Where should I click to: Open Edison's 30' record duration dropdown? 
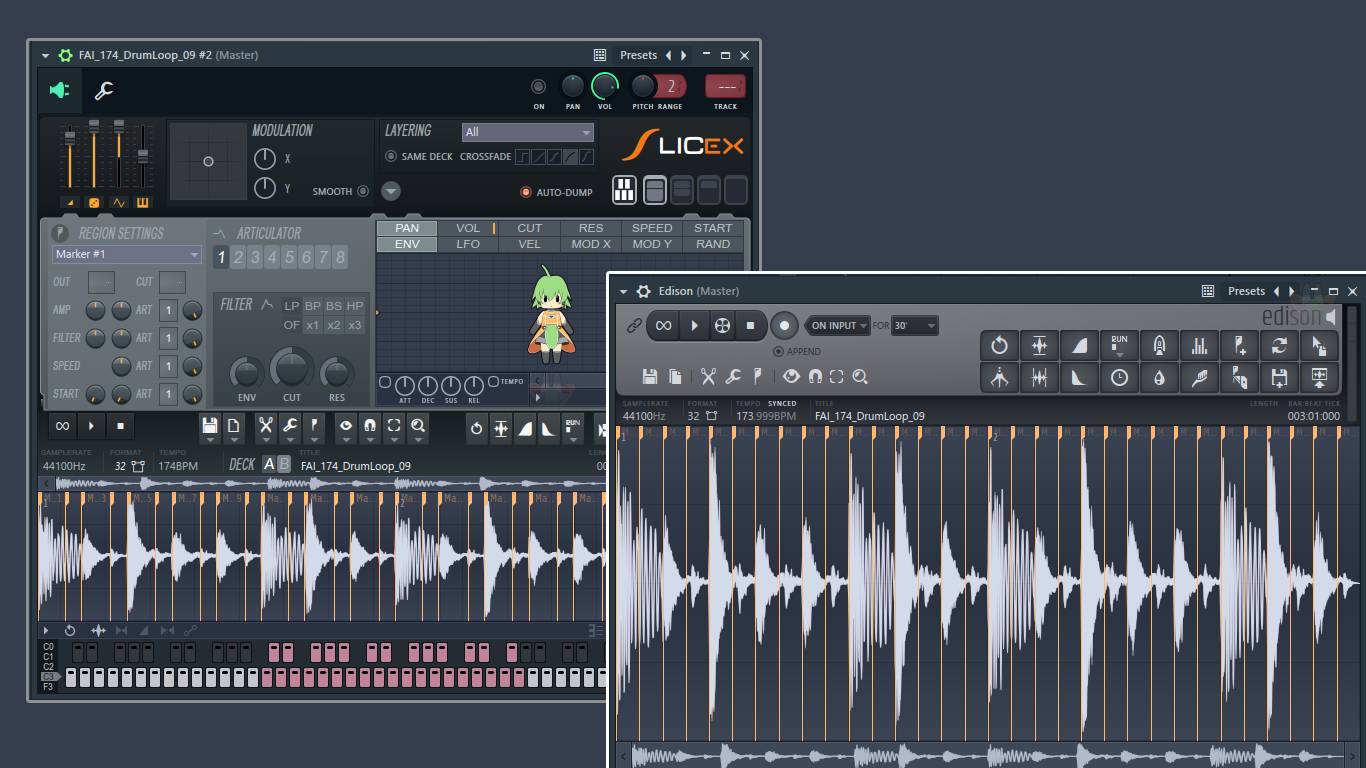915,325
